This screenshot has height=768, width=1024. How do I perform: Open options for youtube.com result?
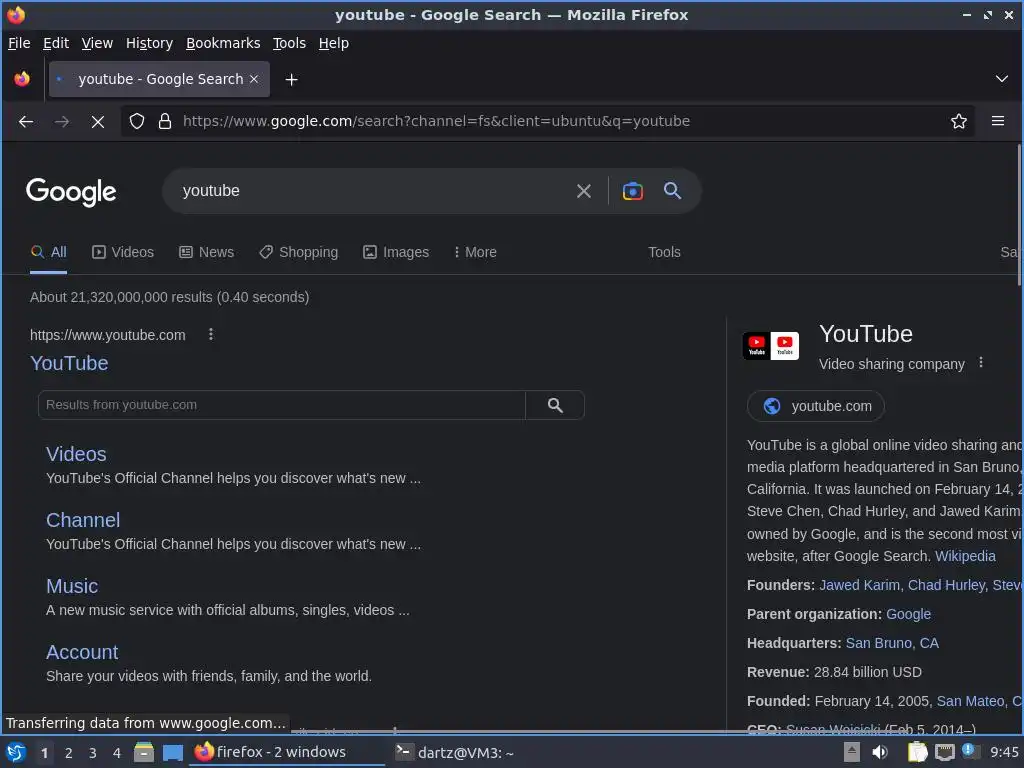click(210, 334)
